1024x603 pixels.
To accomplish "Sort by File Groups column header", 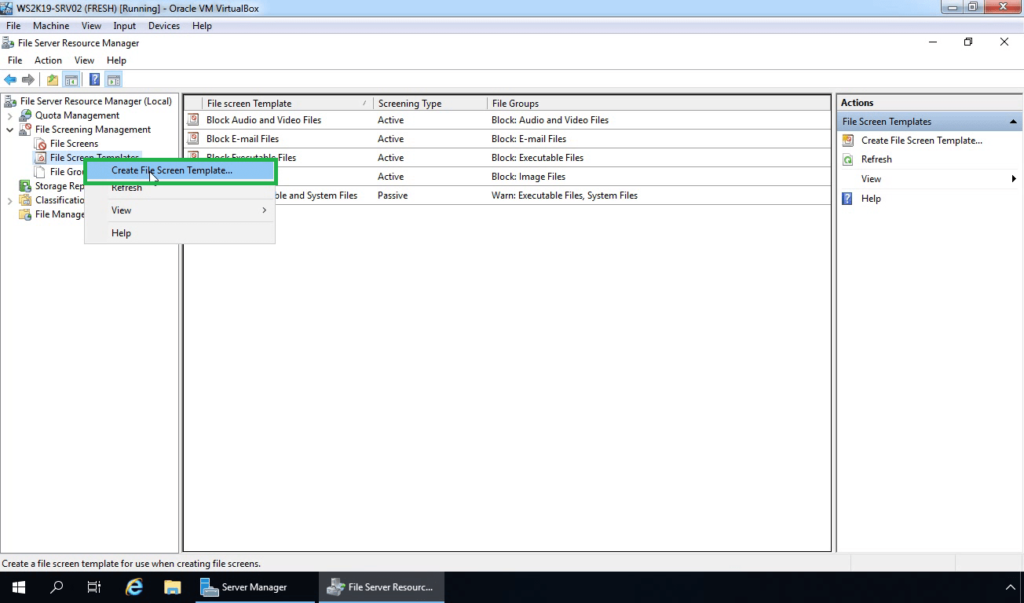I will tap(658, 103).
